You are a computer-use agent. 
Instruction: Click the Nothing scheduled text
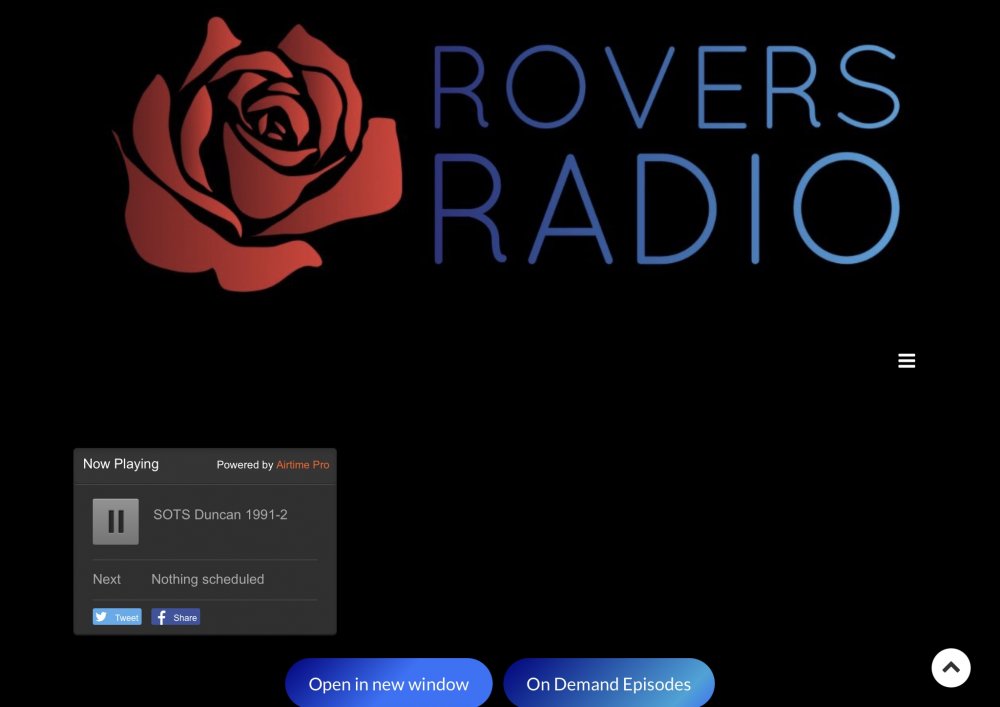pos(207,579)
